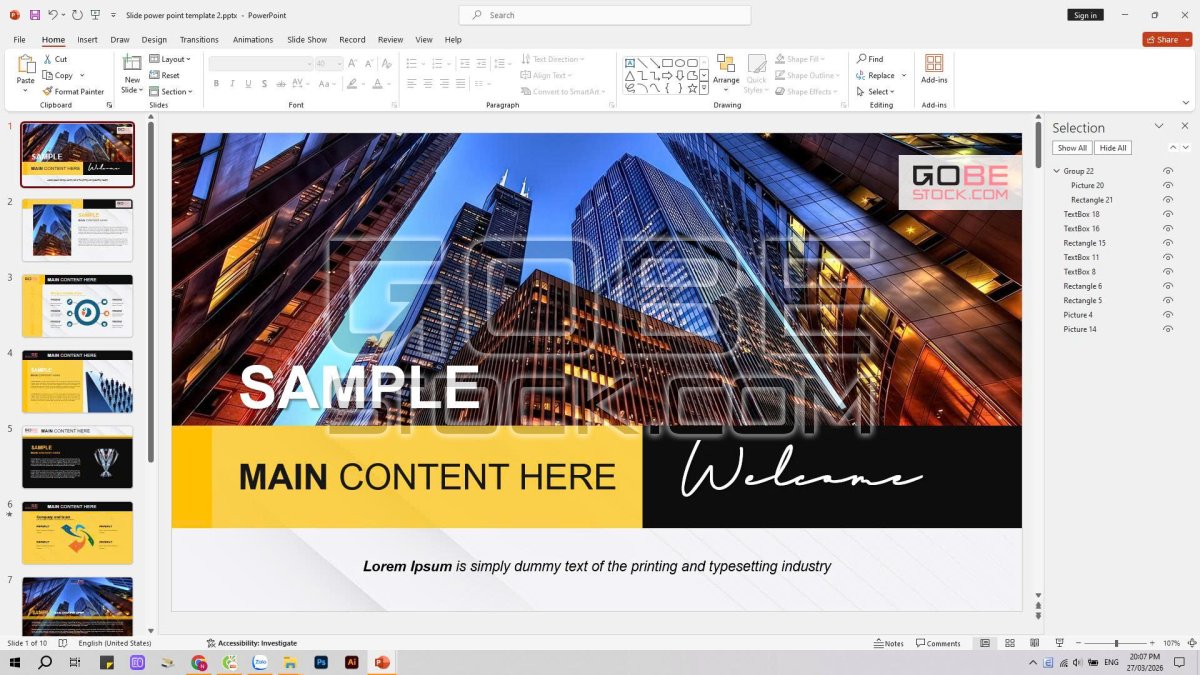Open Notes pane from status bar
1200x675 pixels.
889,643
